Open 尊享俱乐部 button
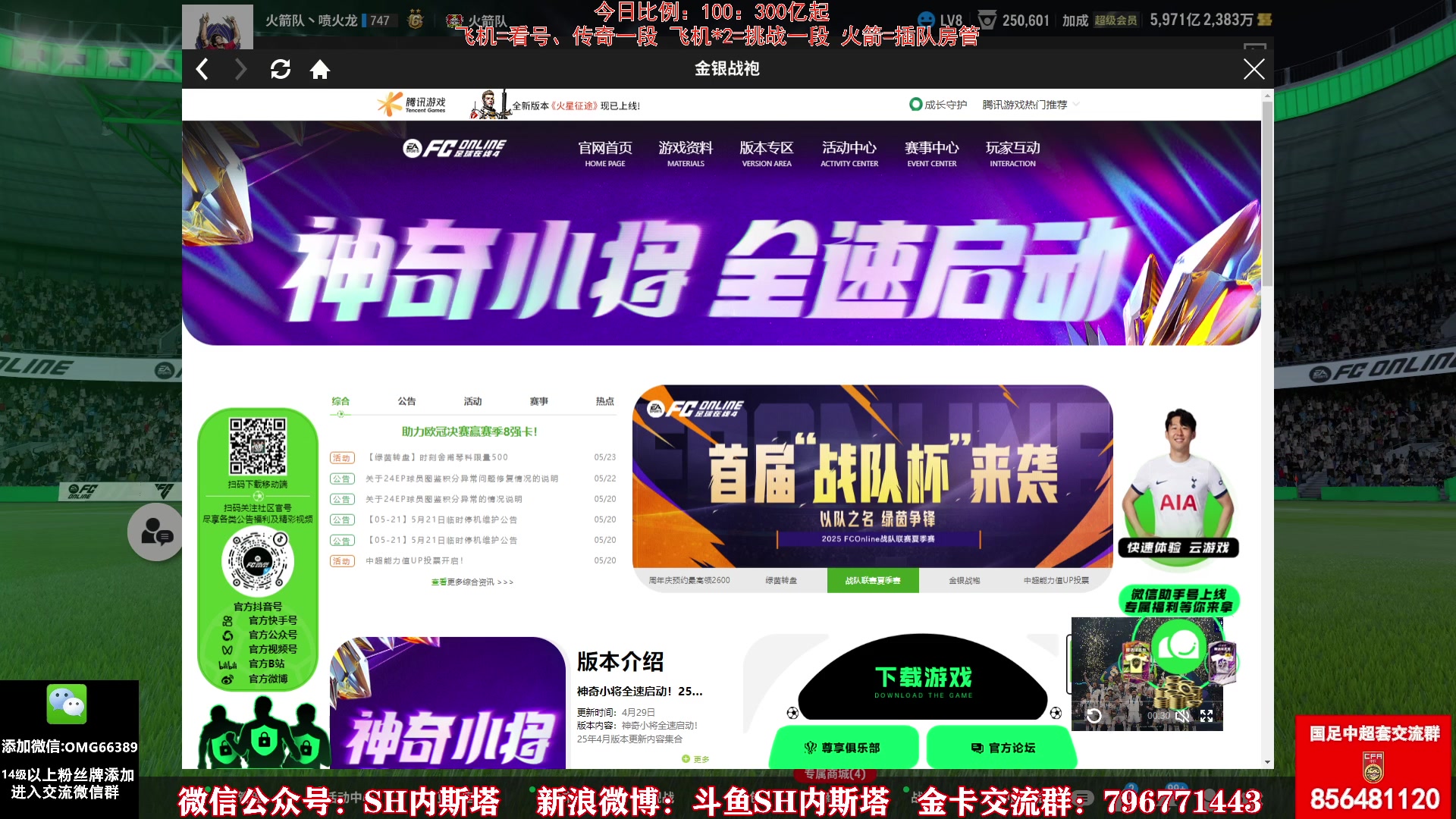 [843, 748]
